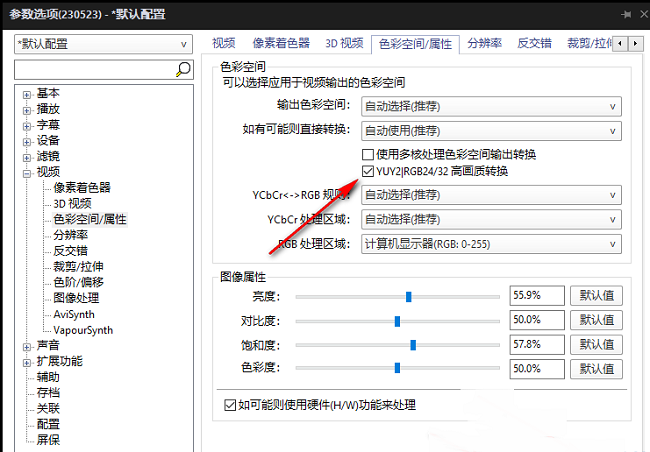Click the search magnifier icon

183,69
